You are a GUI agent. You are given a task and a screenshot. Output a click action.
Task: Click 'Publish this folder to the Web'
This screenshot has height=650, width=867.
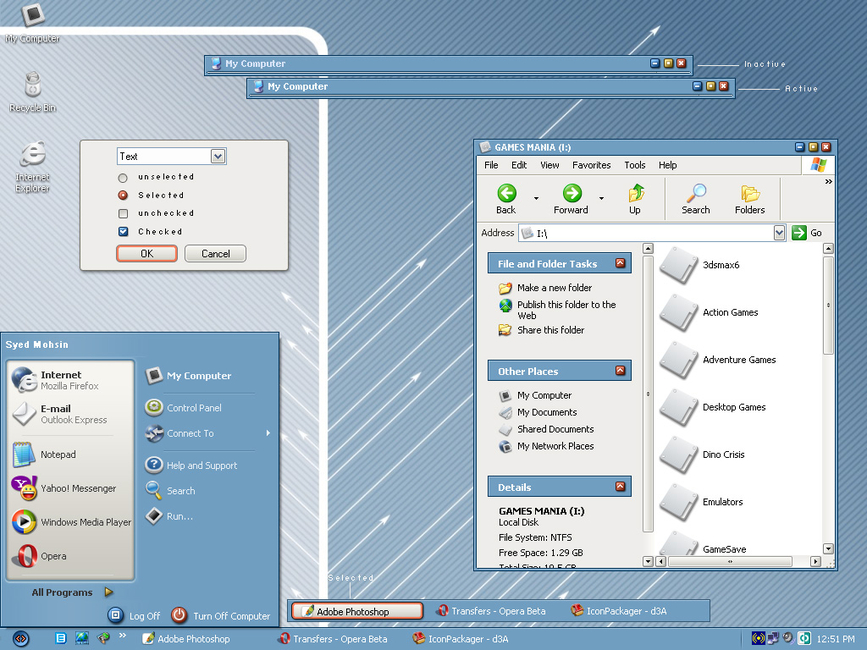[566, 310]
